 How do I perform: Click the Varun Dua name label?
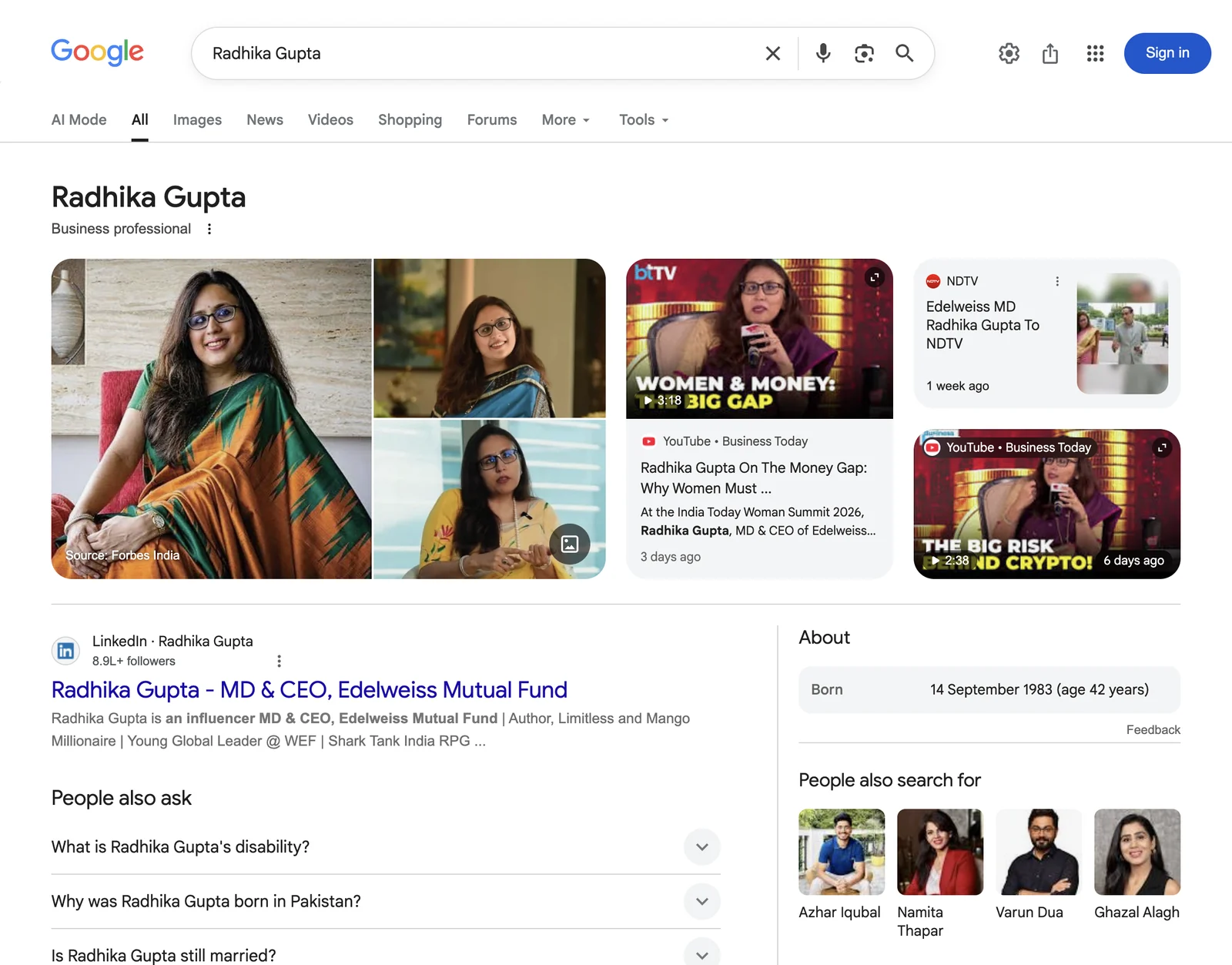pyautogui.click(x=1029, y=912)
